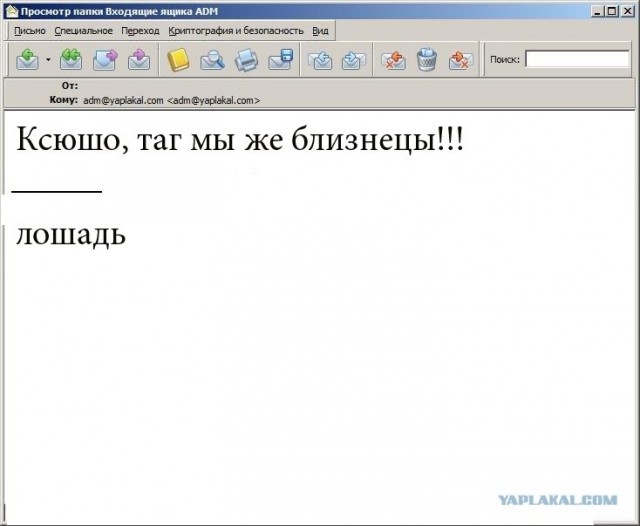Click the От: sender label
Image resolution: width=640 pixels, height=526 pixels.
click(x=70, y=86)
